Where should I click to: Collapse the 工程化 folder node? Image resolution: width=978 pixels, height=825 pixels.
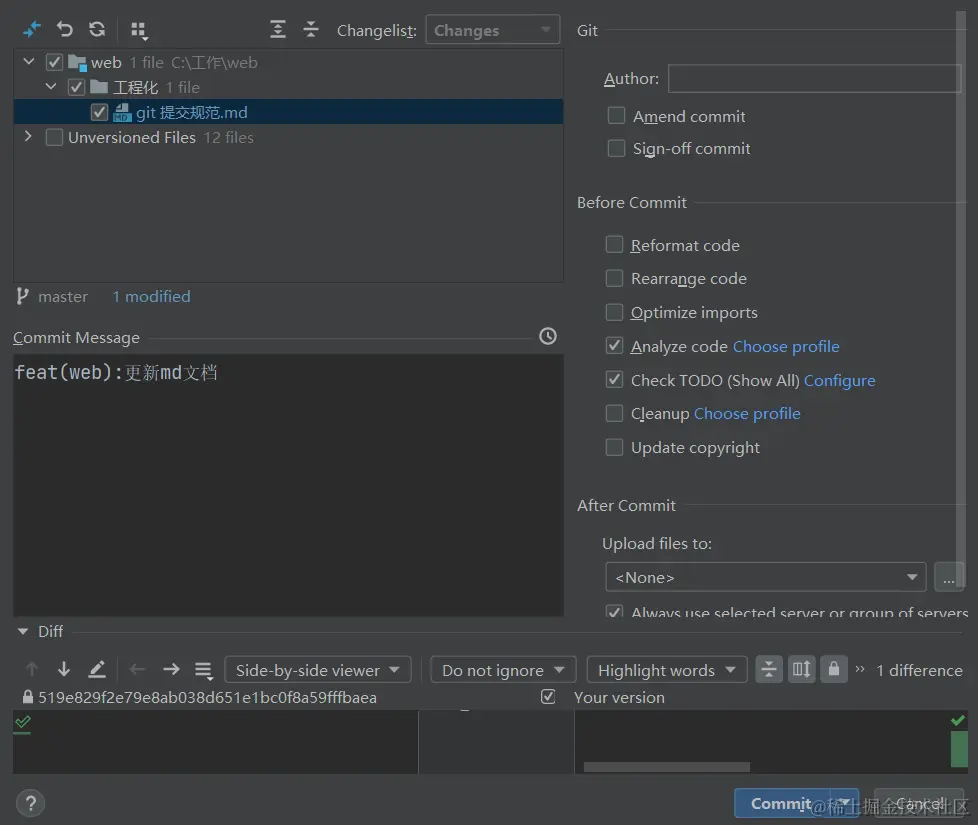point(51,86)
